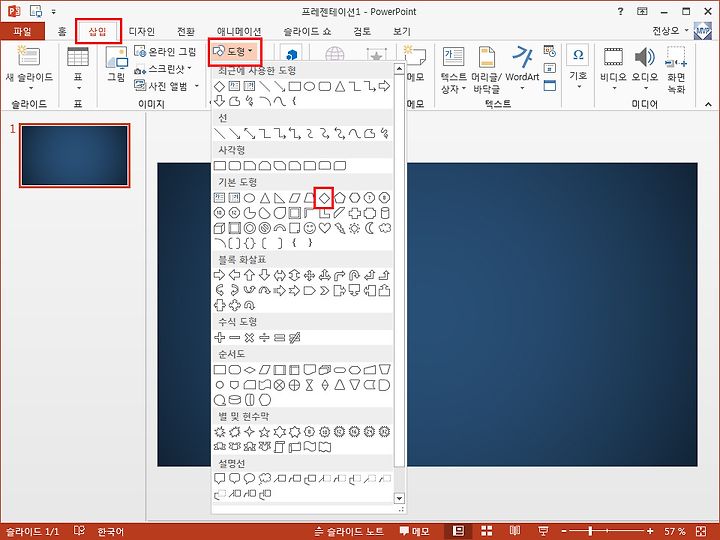The image size is (720, 540).
Task: Switch to the 애니메이션 tab
Action: (x=239, y=31)
